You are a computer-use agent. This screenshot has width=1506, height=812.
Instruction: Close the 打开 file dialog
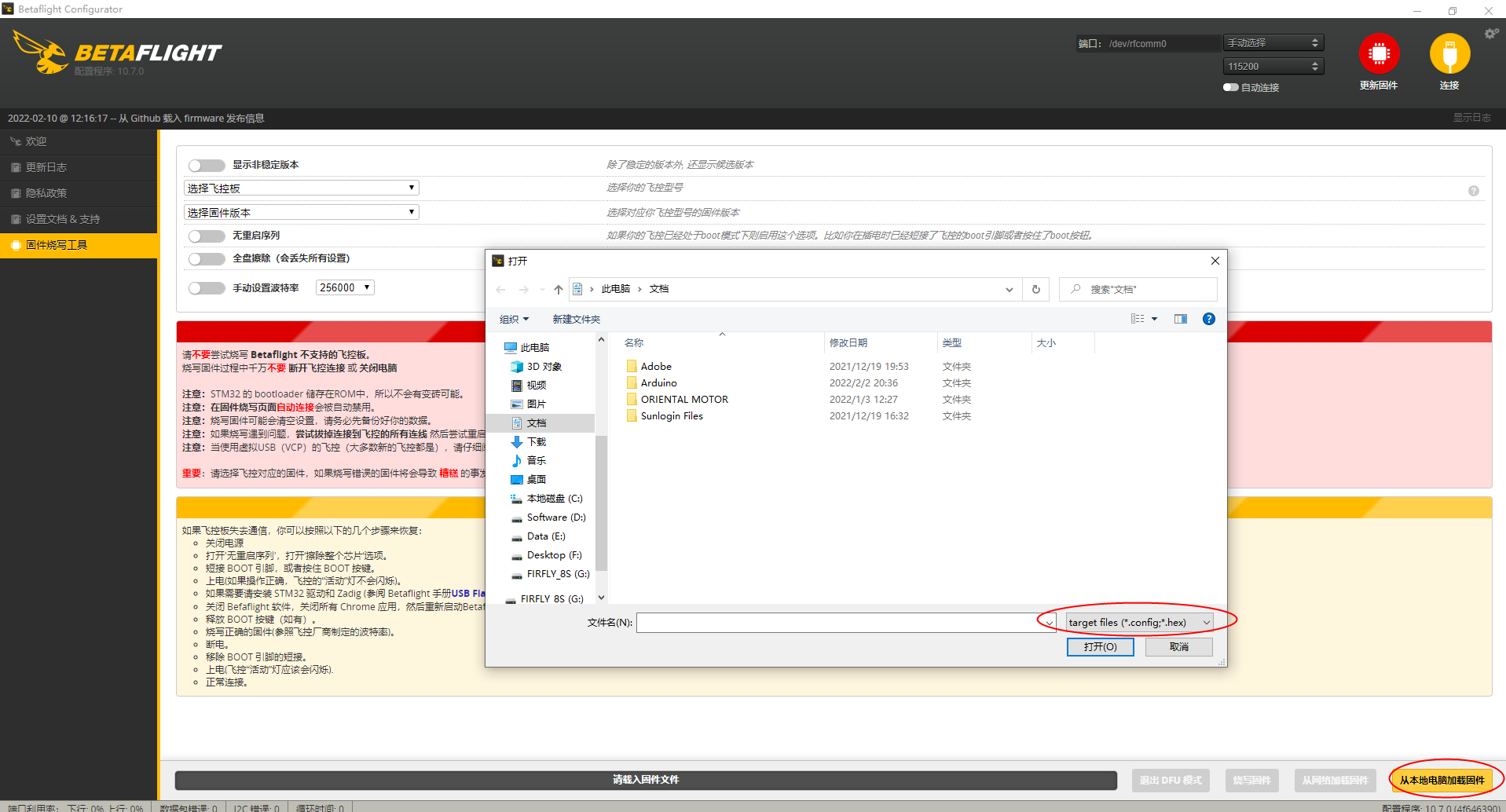click(x=1215, y=261)
